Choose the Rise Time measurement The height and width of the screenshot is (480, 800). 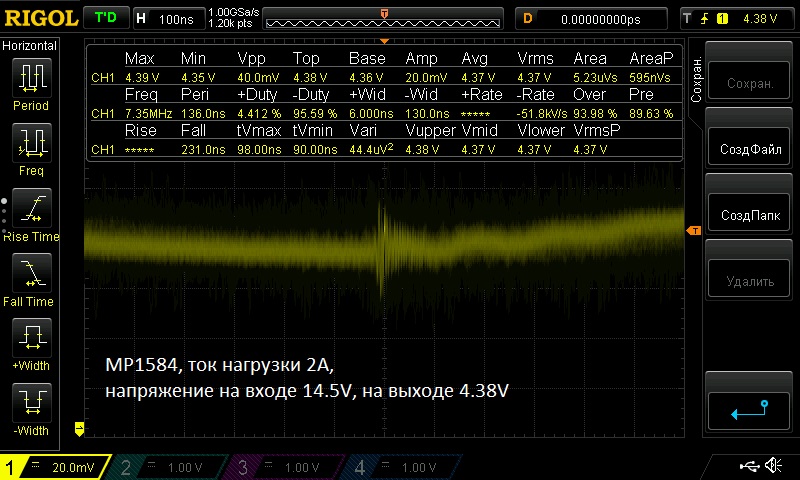31,212
